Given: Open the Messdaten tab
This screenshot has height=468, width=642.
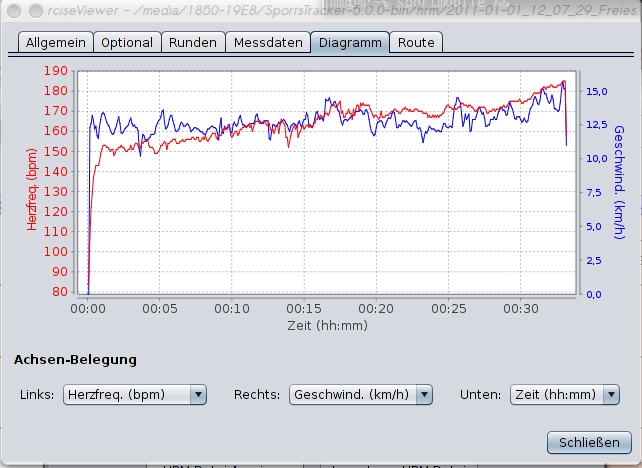Looking at the screenshot, I should 268,43.
